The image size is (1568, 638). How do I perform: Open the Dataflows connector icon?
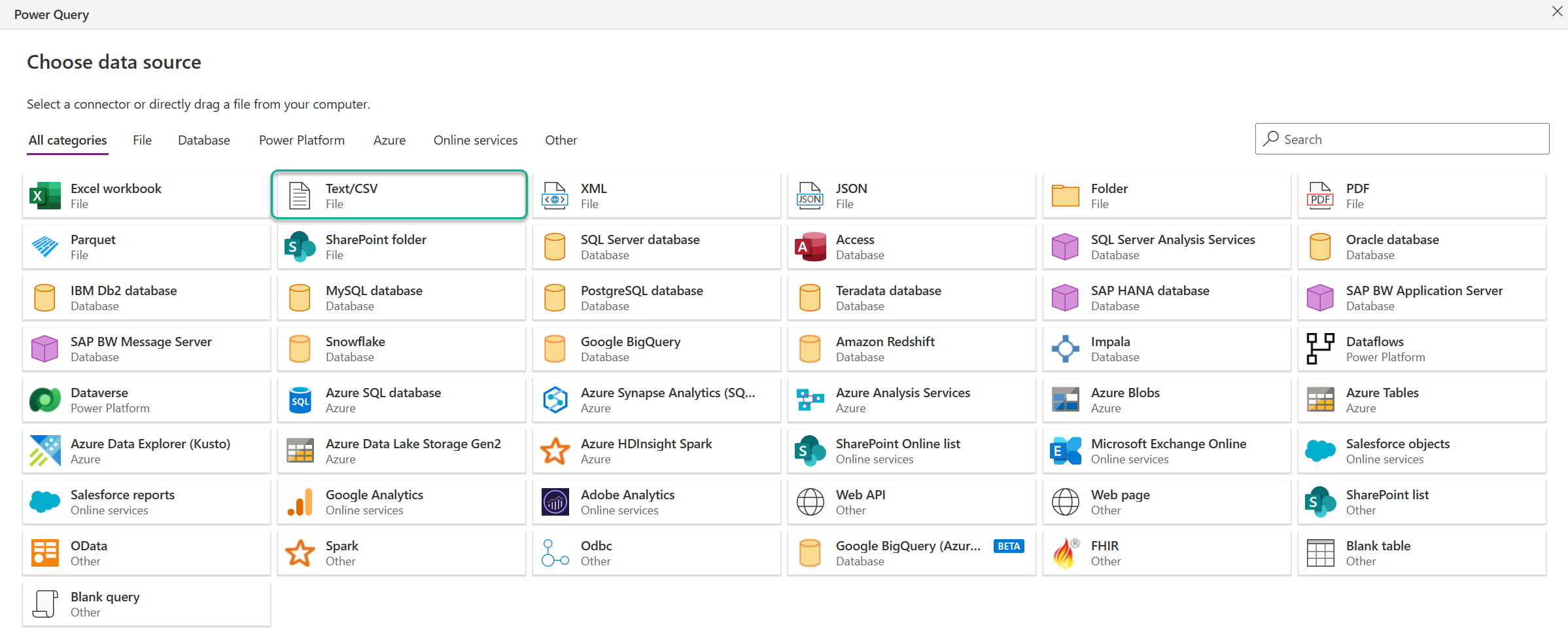click(1320, 349)
